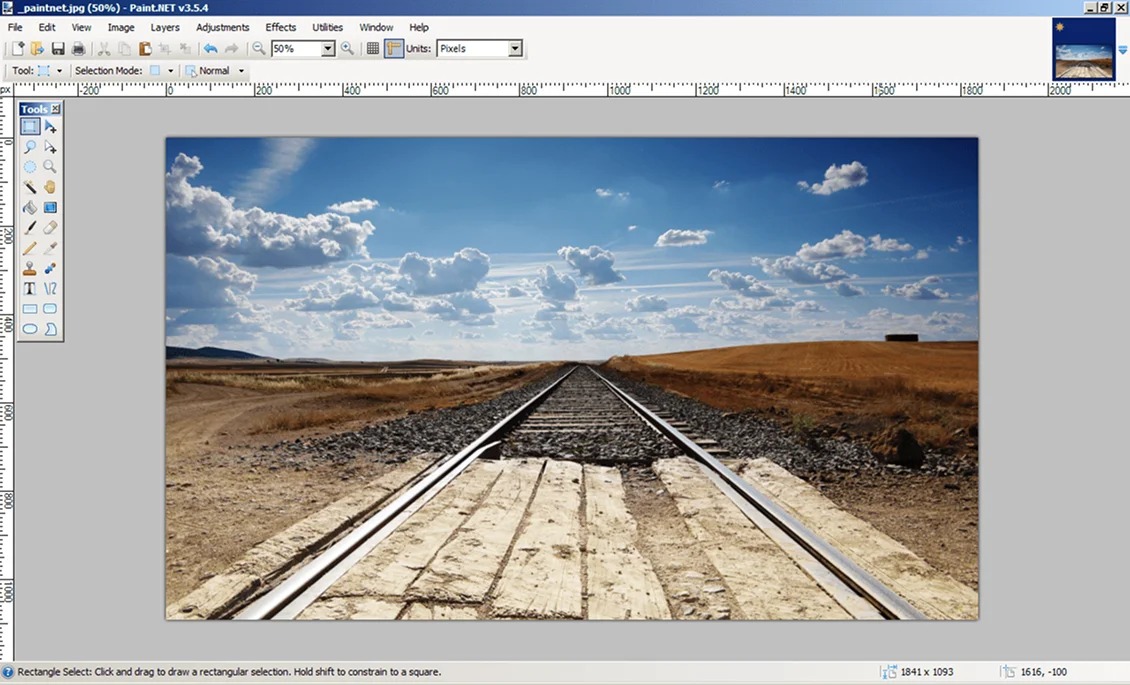Image resolution: width=1130 pixels, height=685 pixels.
Task: Open the Selection Mode dropdown
Action: click(x=170, y=71)
